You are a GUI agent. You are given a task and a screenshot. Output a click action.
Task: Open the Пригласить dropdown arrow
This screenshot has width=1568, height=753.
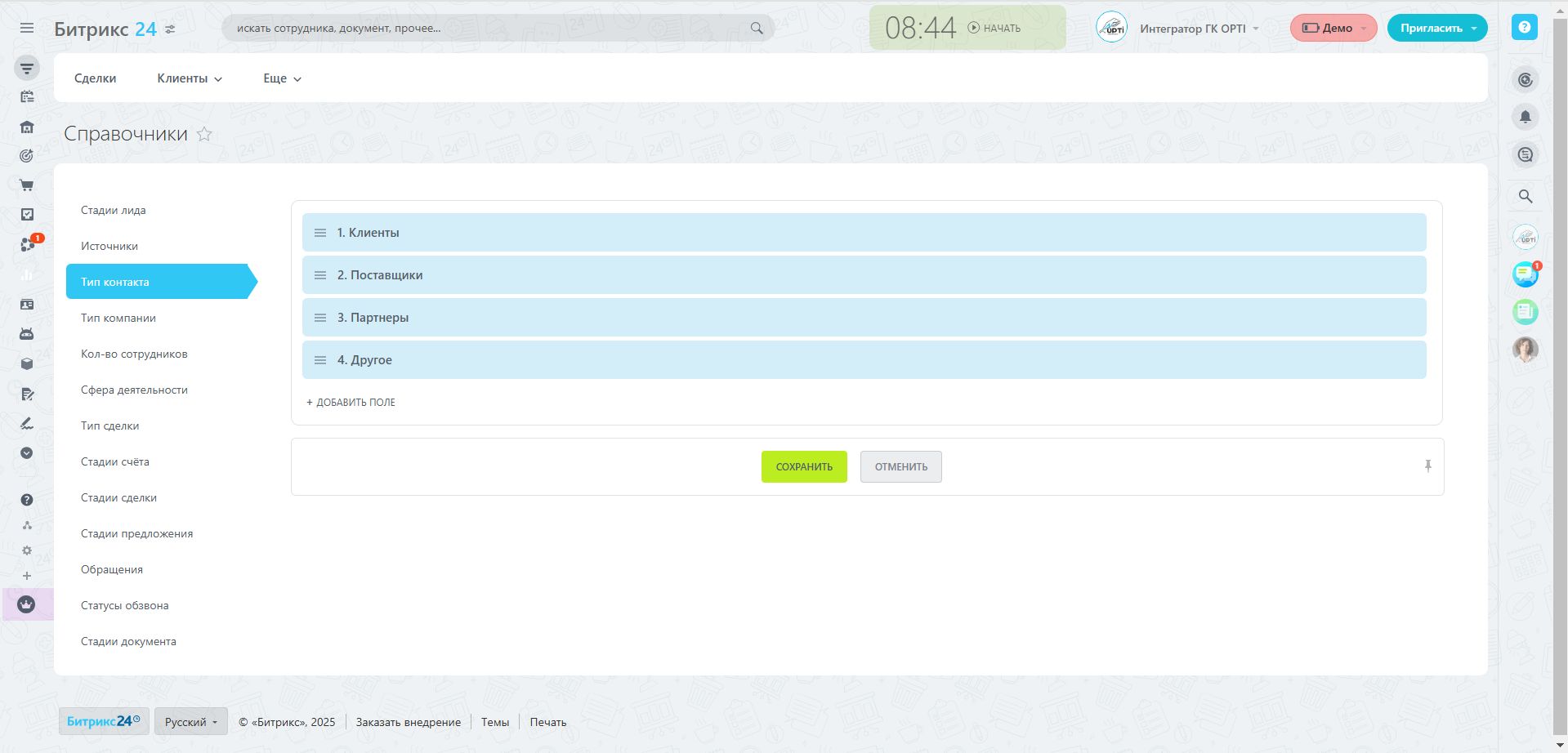click(1474, 28)
